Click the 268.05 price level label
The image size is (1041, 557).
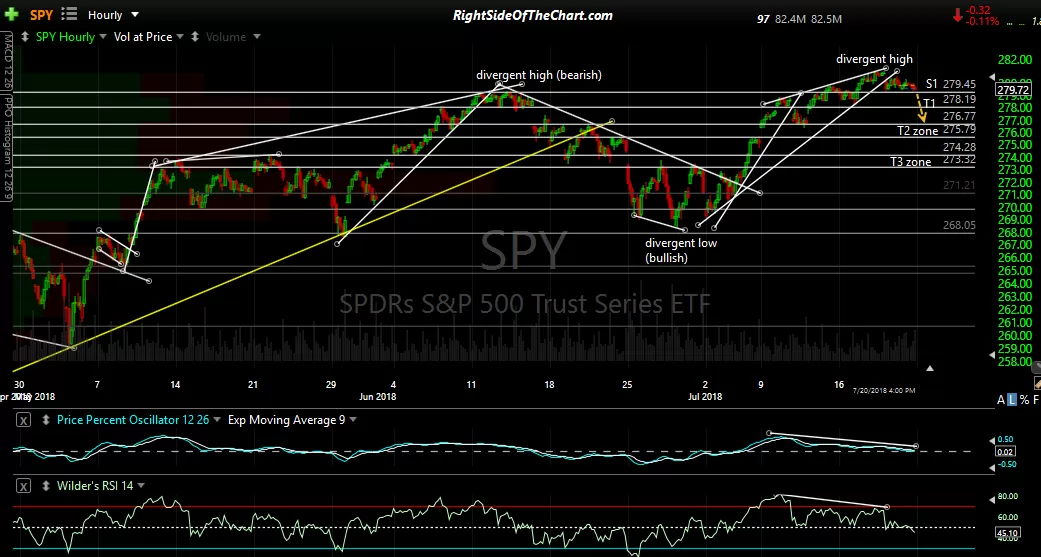point(959,226)
